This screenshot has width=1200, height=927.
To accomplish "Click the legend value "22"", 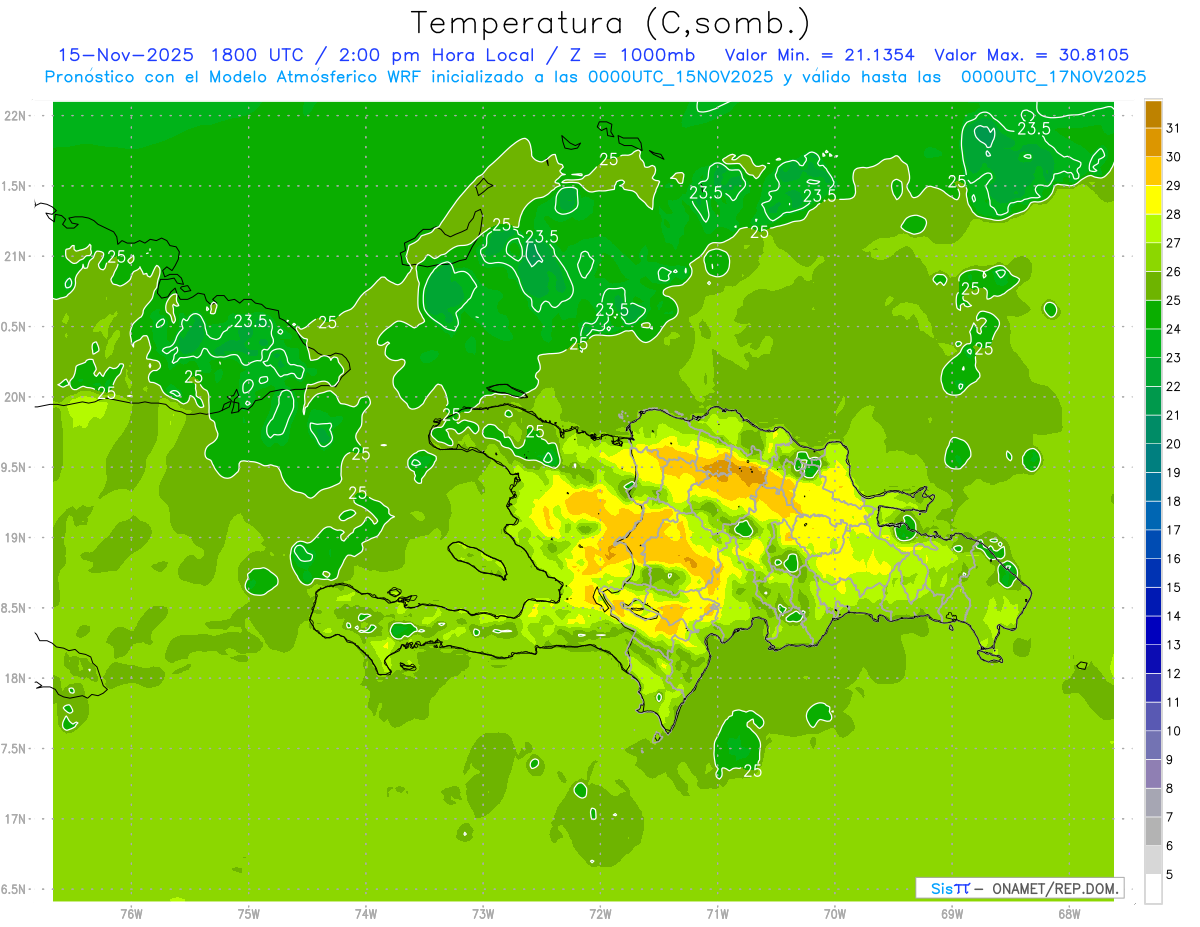I will tap(1173, 386).
